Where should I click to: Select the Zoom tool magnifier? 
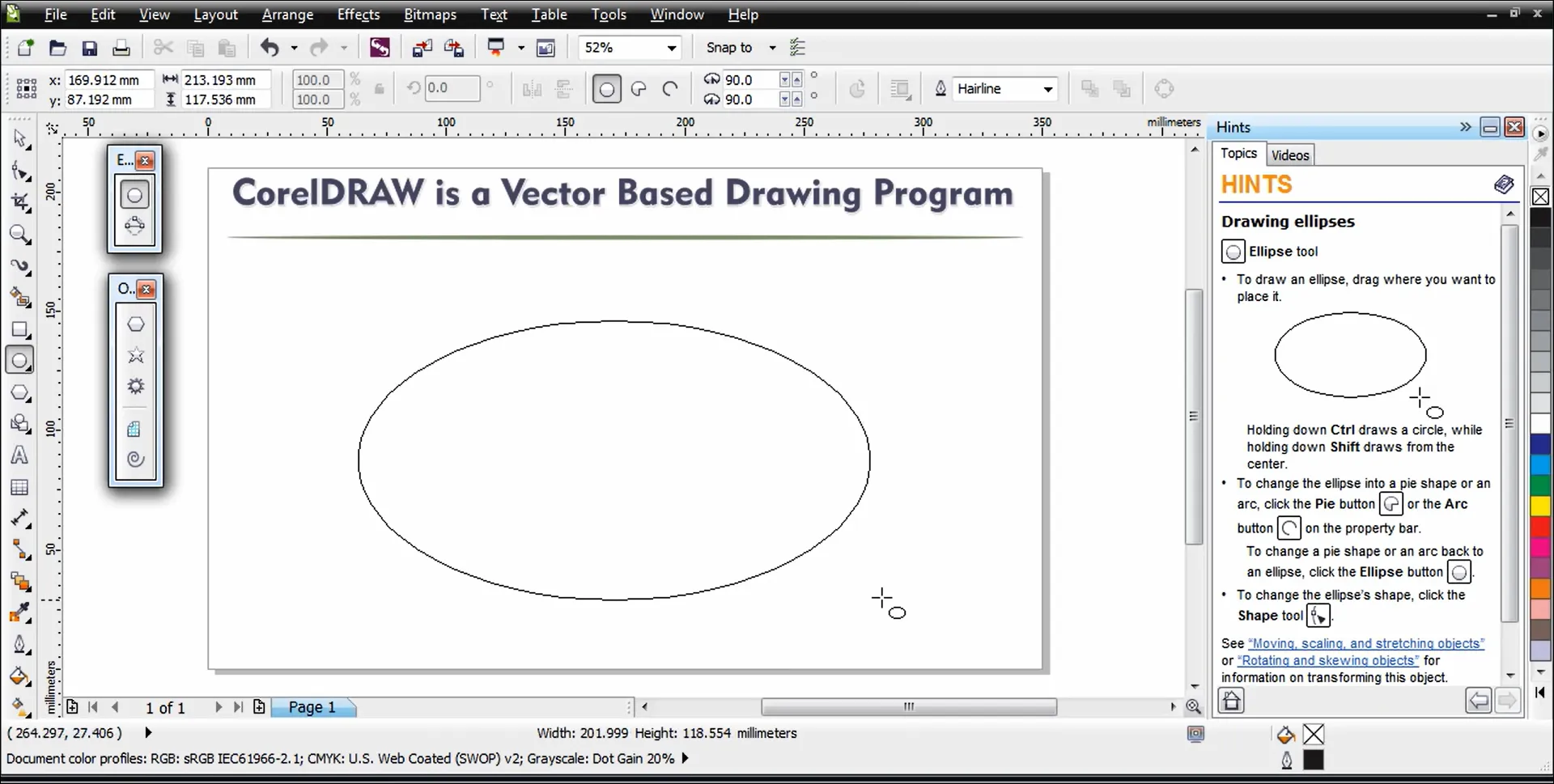tap(19, 235)
